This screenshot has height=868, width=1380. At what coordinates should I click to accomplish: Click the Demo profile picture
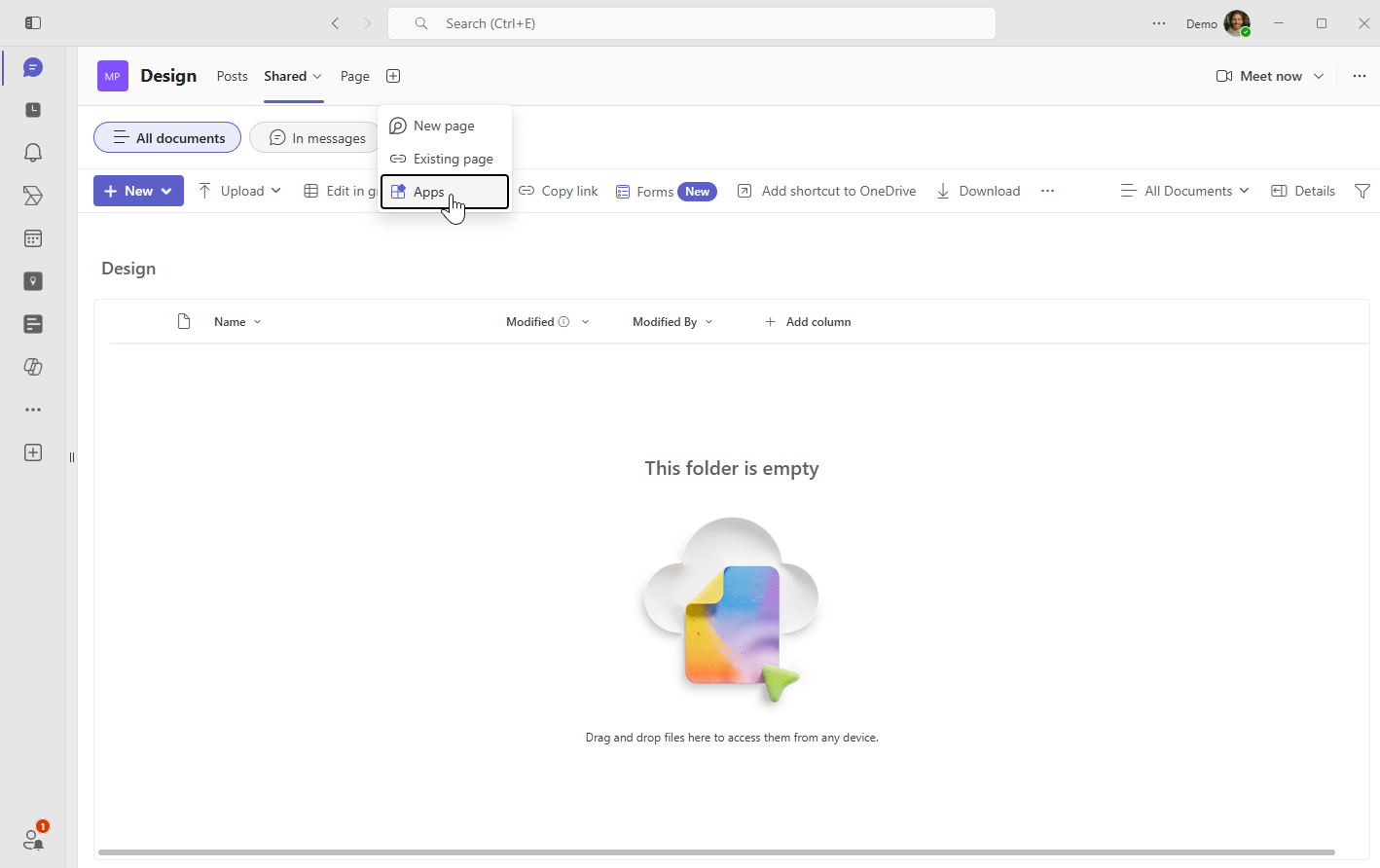coord(1237,23)
